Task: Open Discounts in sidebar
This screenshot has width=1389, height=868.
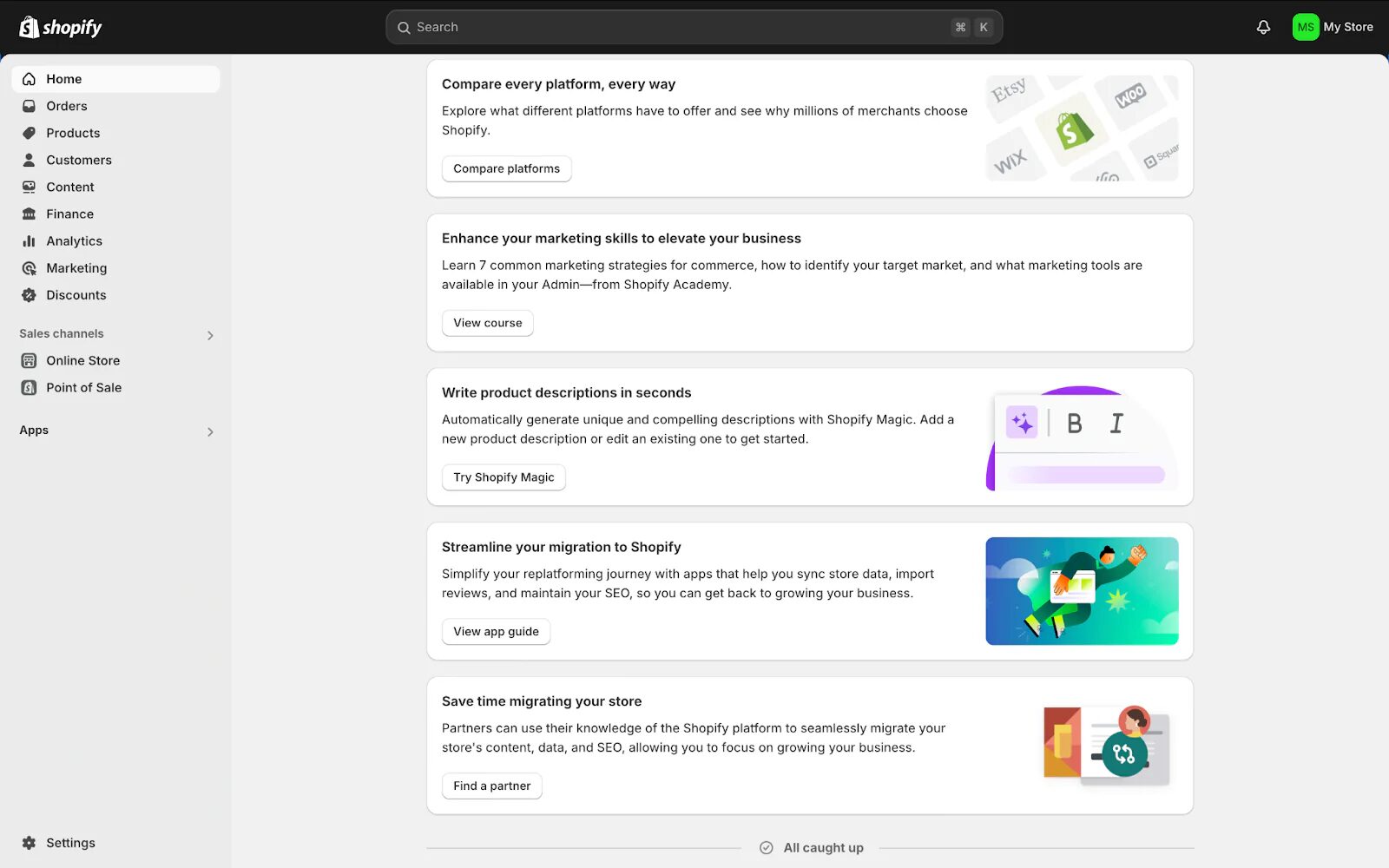Action: (x=115, y=295)
